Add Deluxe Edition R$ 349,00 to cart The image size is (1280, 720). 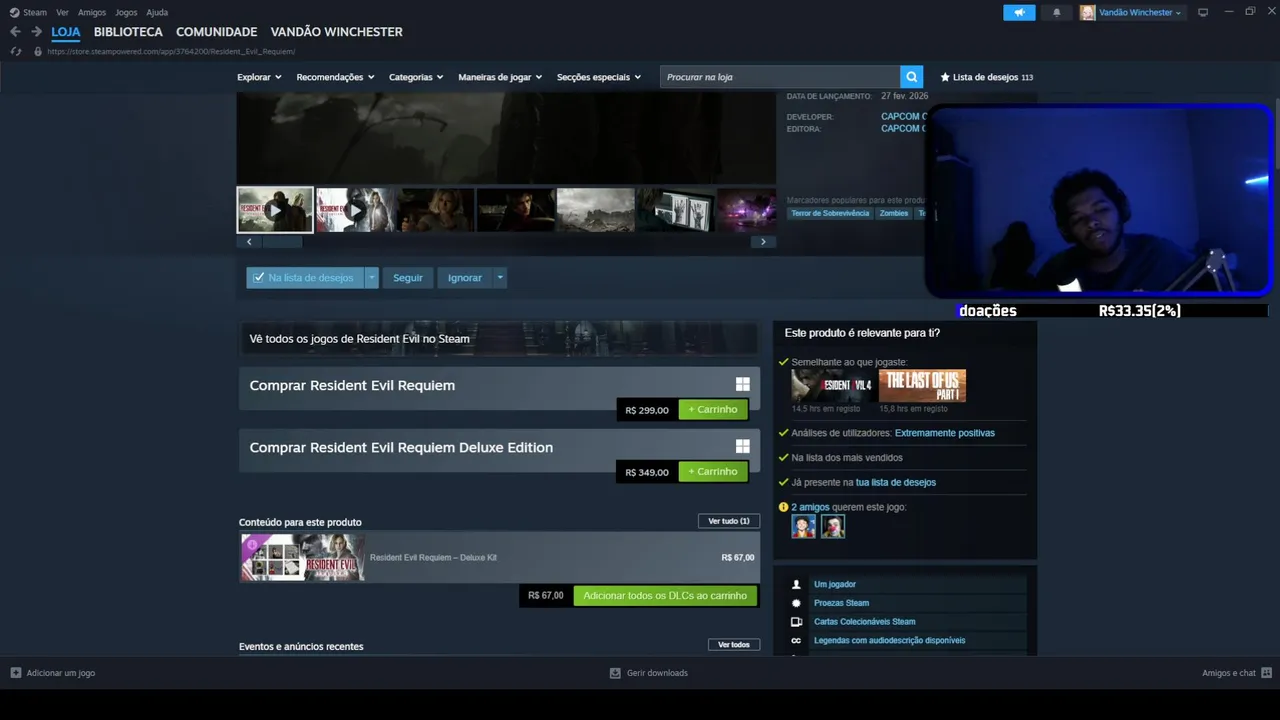coord(713,471)
